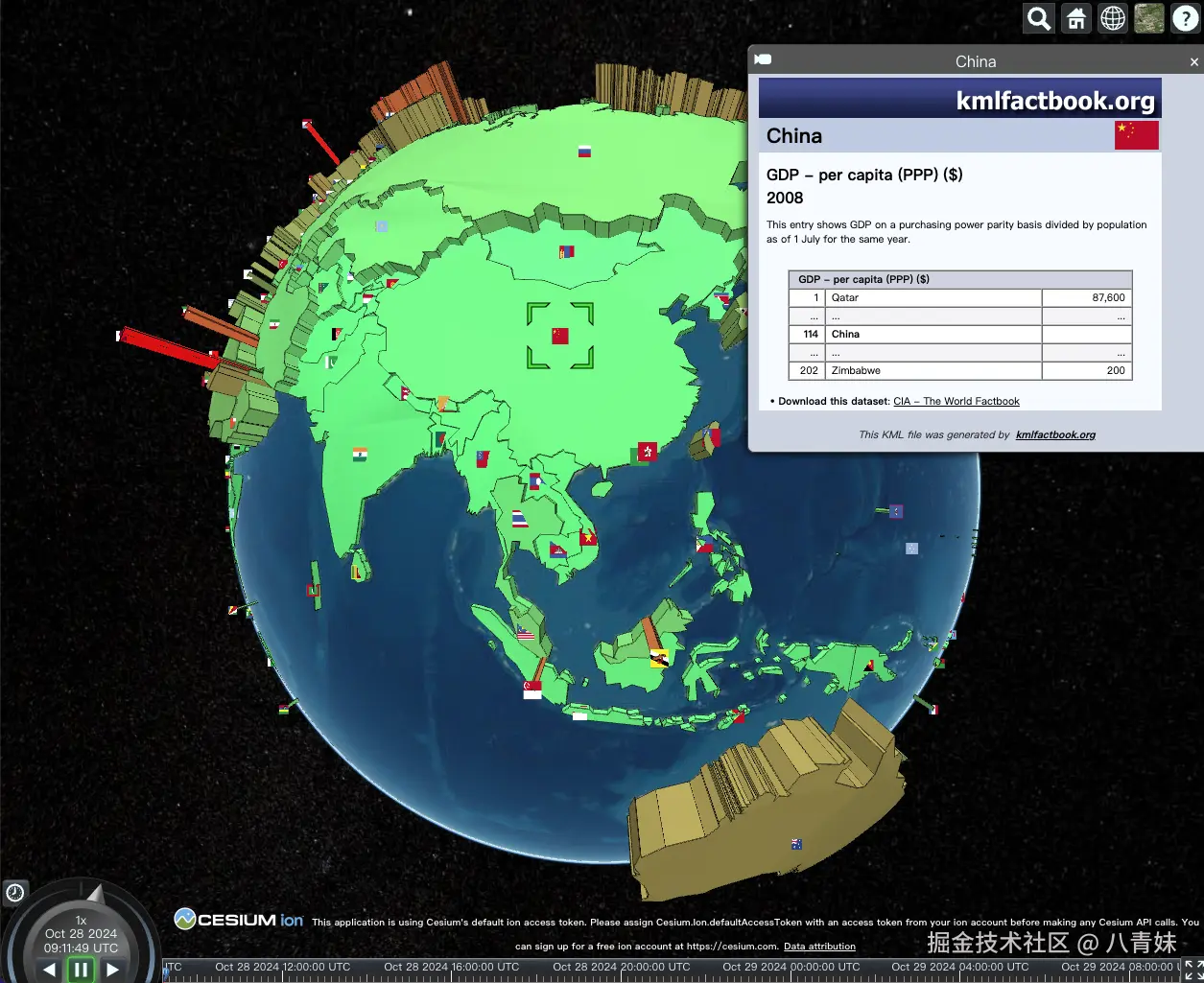The width and height of the screenshot is (1204, 983).
Task: Pause the animation playback
Action: (x=81, y=970)
